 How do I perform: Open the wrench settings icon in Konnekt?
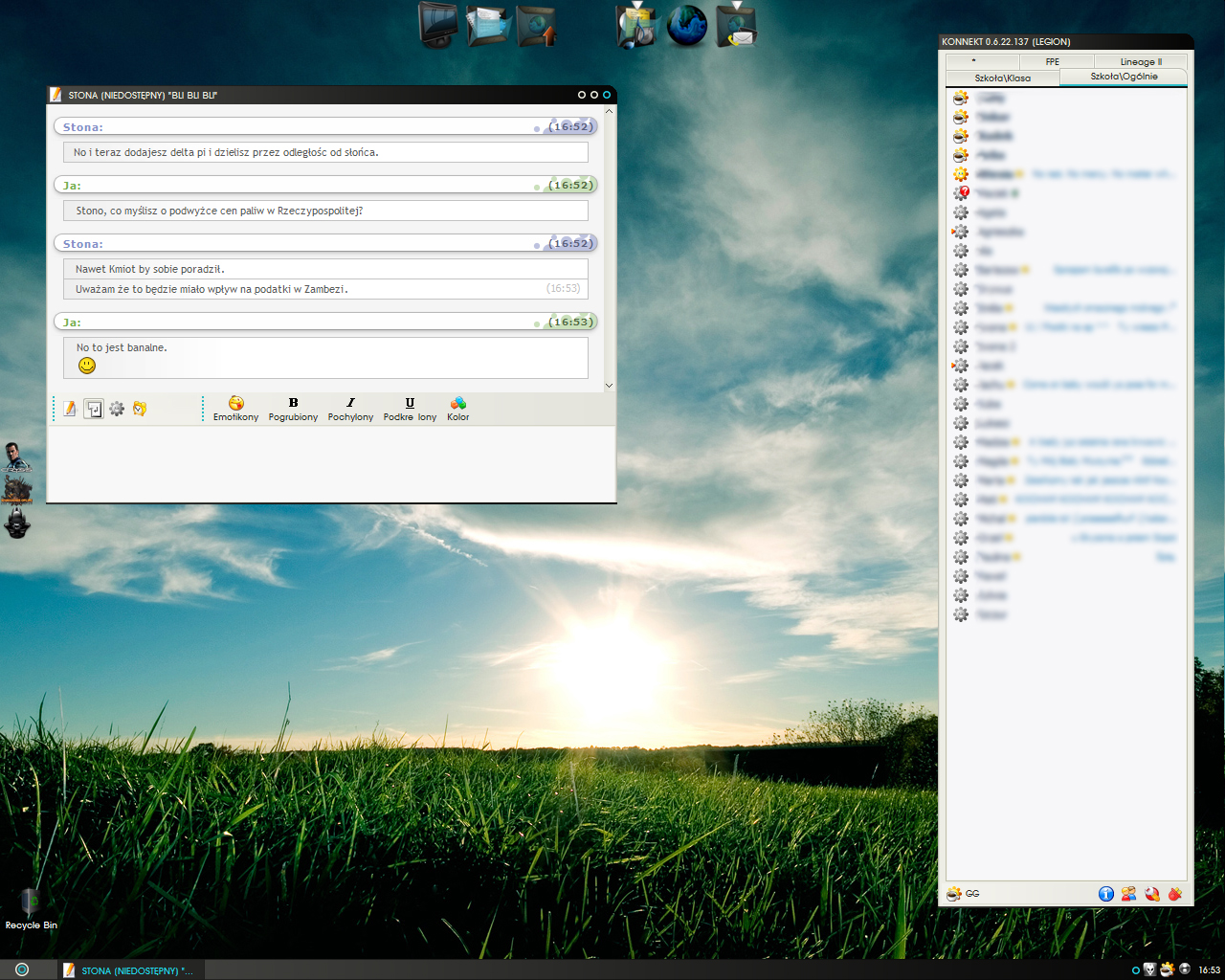click(x=1152, y=894)
